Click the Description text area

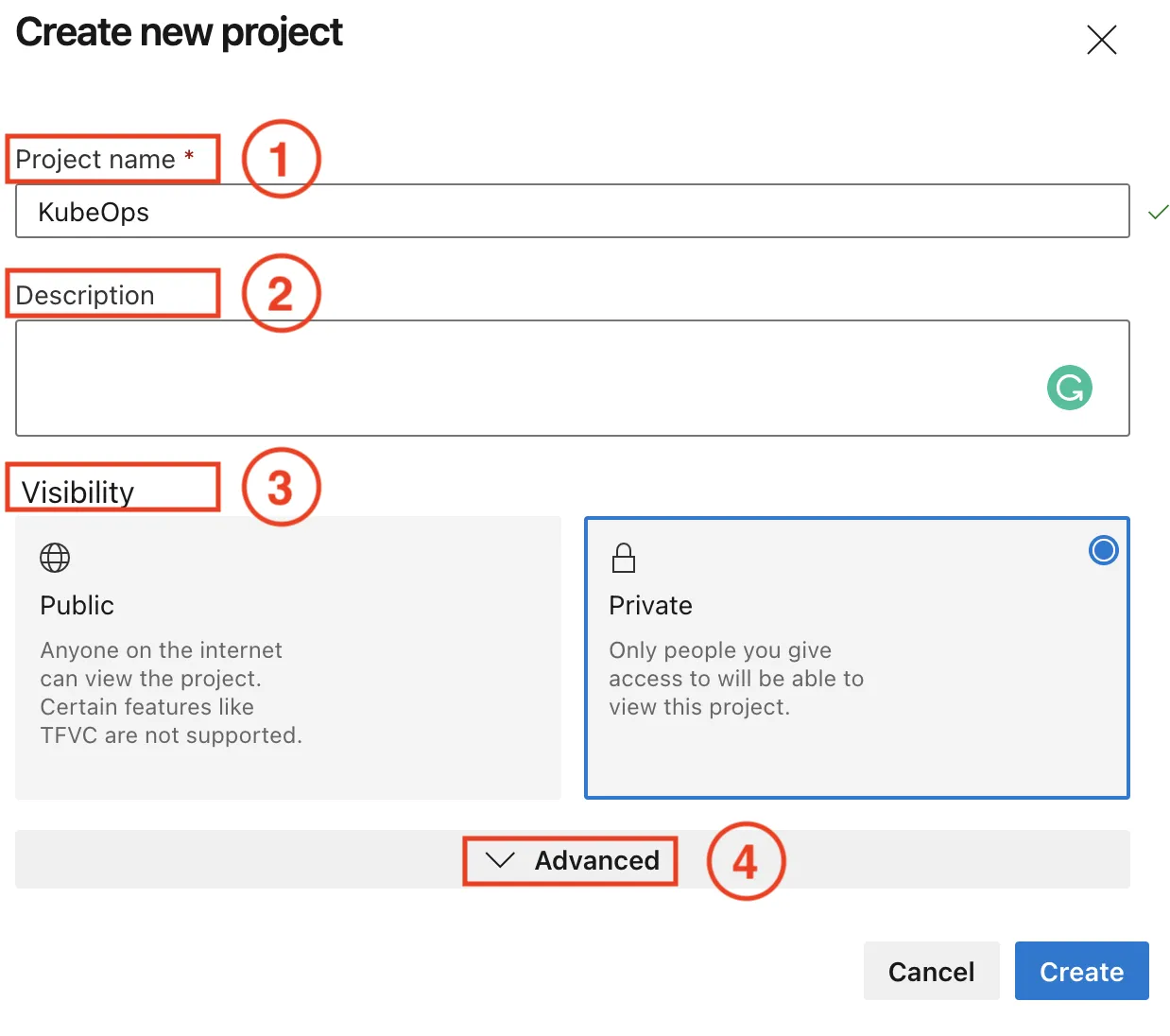click(x=573, y=378)
